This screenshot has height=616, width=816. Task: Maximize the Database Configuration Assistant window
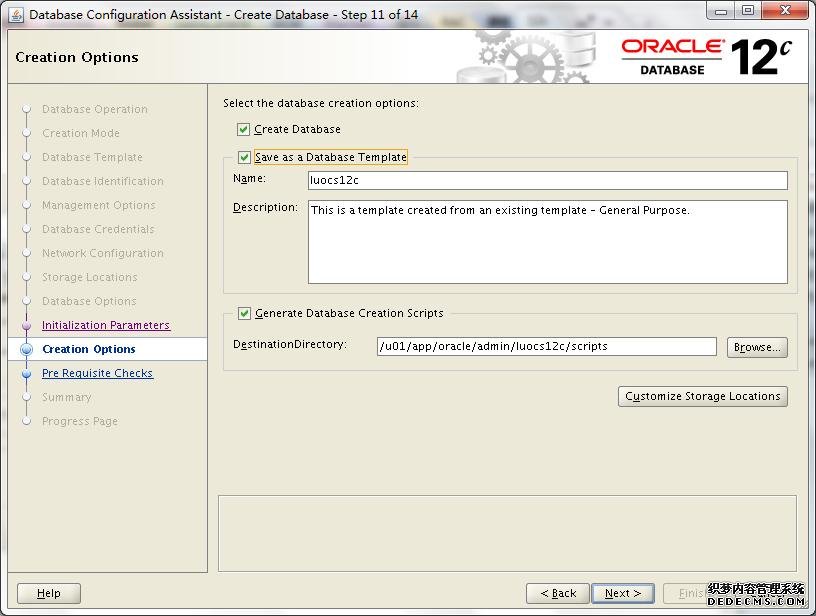coord(748,11)
